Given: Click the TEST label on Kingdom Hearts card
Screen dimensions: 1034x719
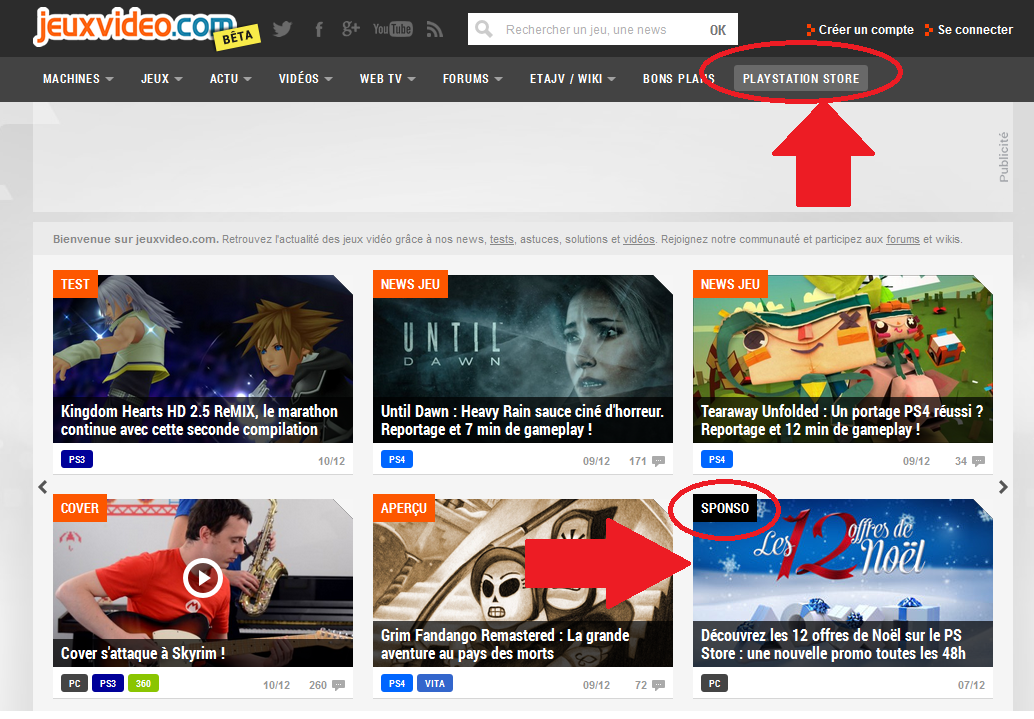Looking at the screenshot, I should click(x=75, y=284).
